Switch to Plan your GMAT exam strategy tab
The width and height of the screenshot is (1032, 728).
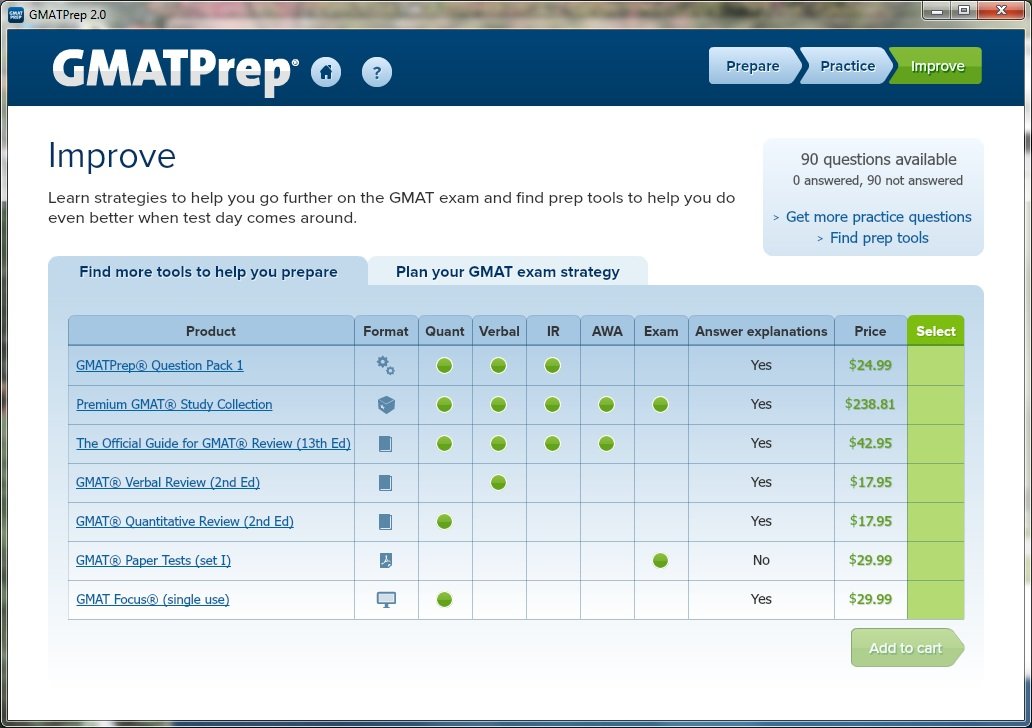(507, 272)
